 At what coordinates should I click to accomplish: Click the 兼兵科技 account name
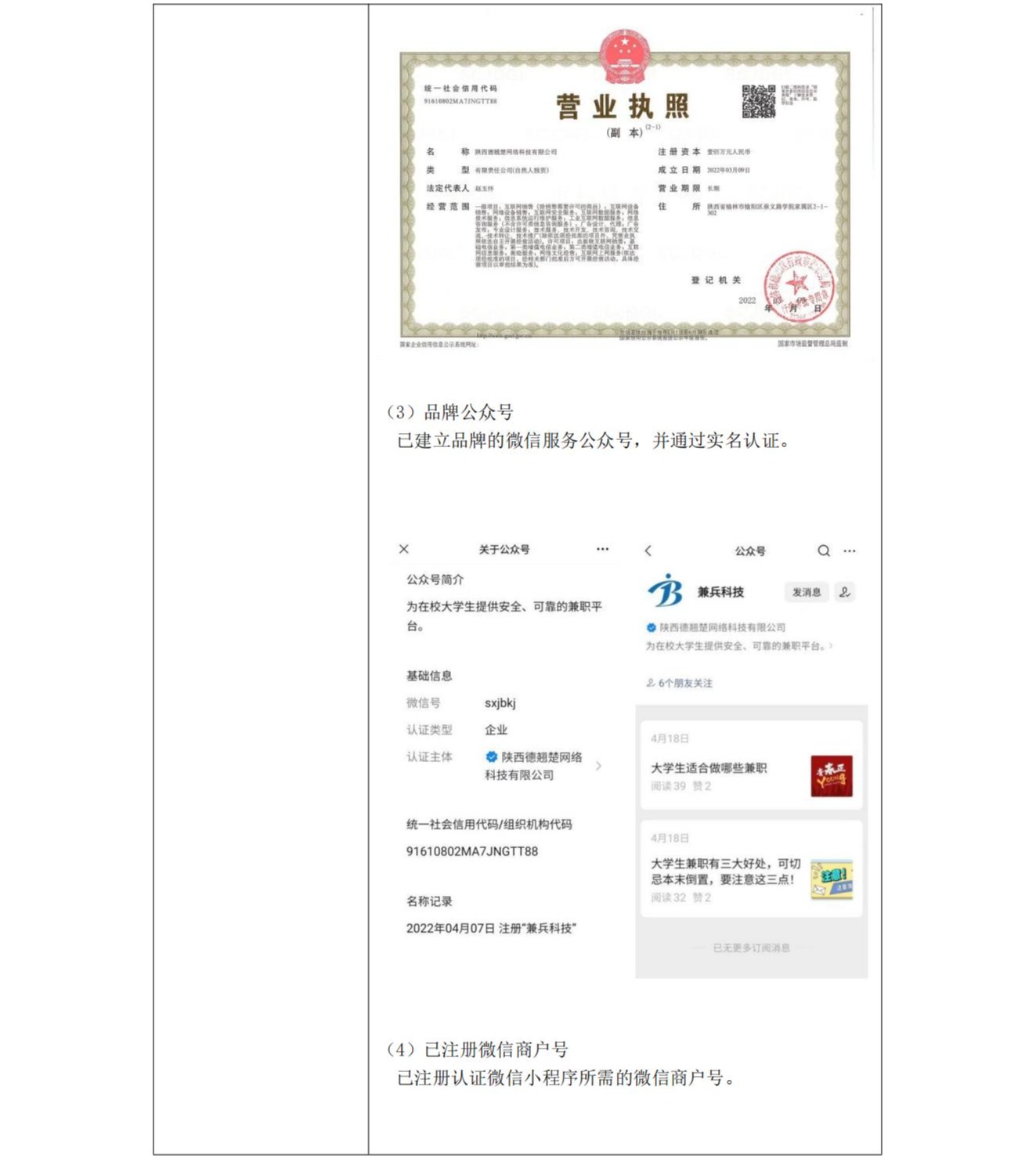tap(720, 592)
